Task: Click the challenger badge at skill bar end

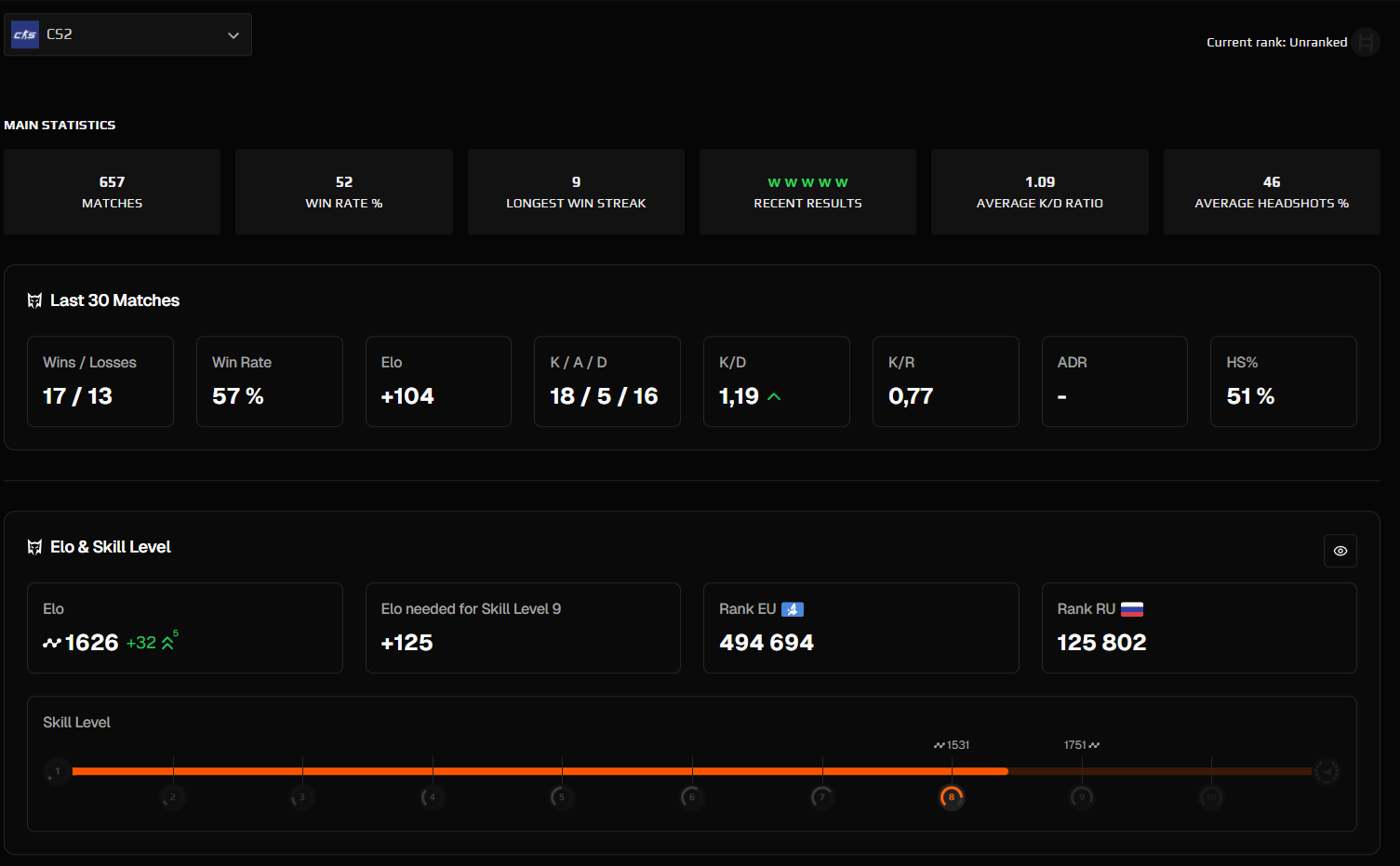Action: (x=1327, y=771)
